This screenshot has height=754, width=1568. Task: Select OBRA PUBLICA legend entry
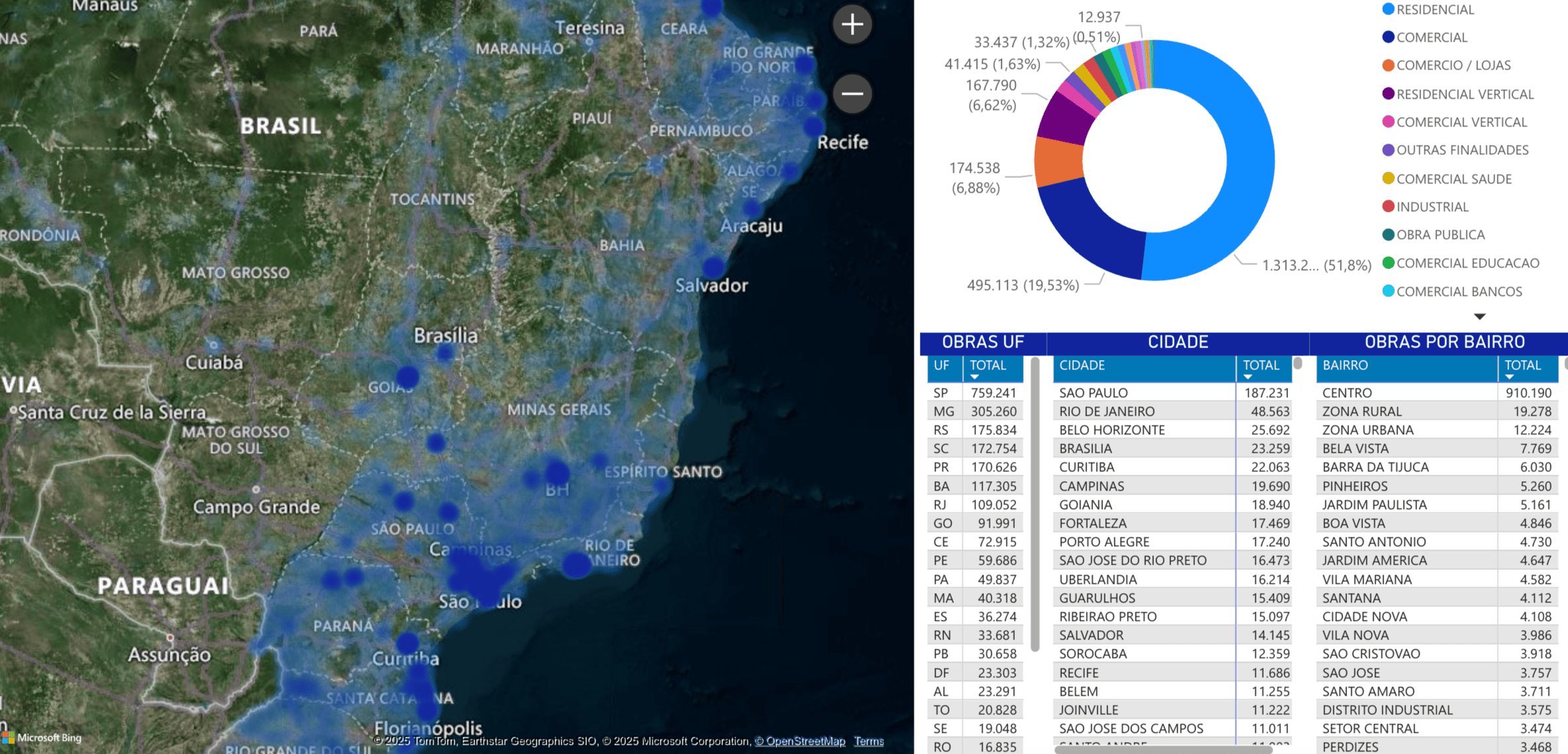[x=1433, y=234]
